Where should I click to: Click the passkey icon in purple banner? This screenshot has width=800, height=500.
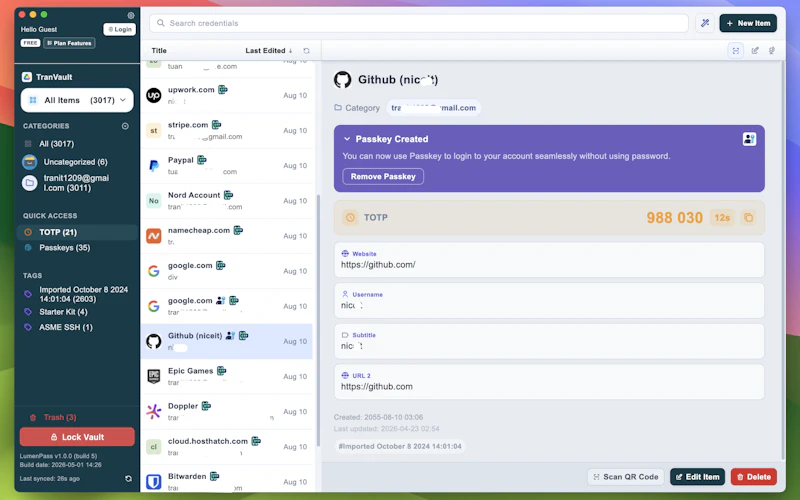pyautogui.click(x=749, y=139)
